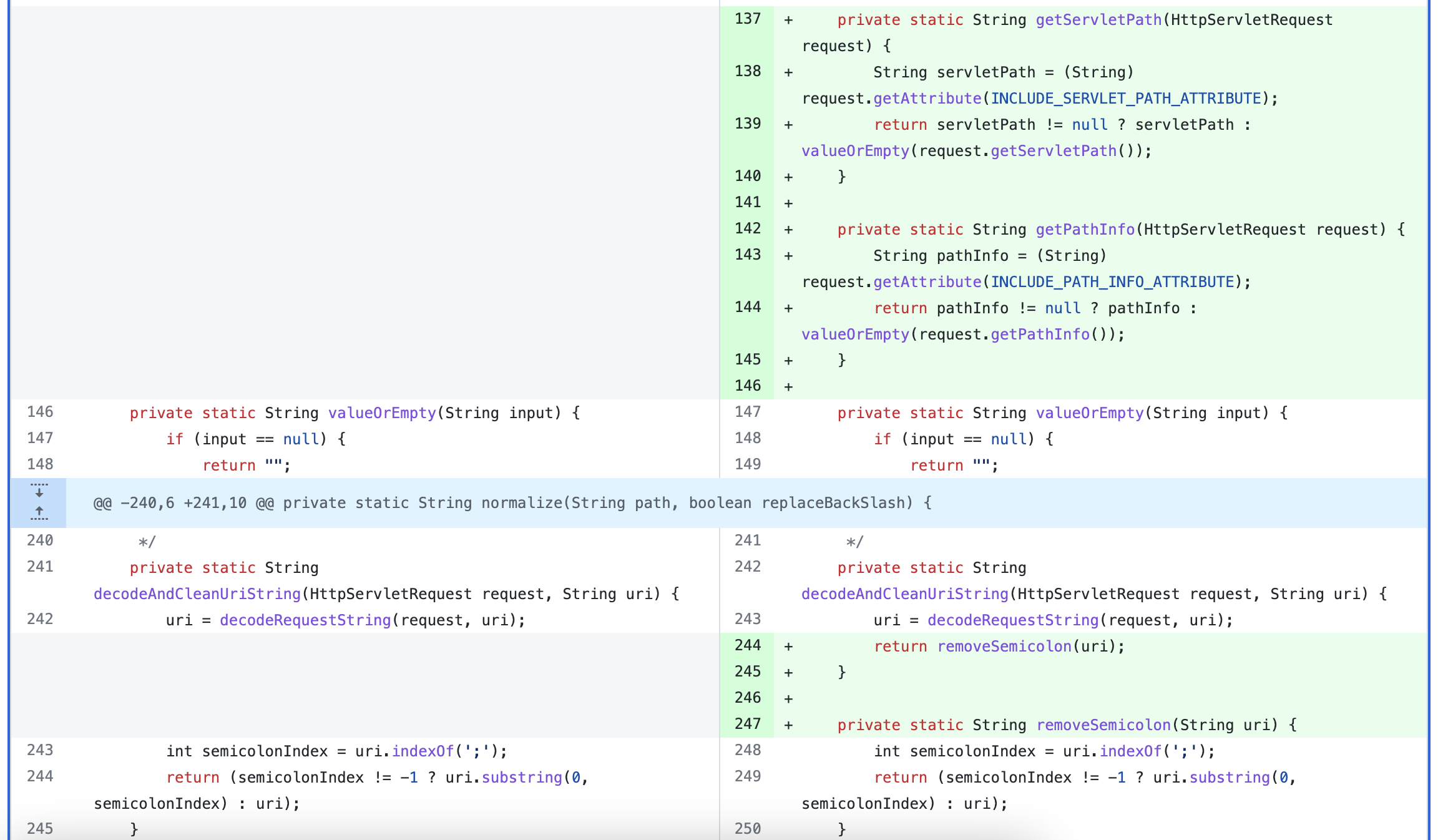Click decodeRequestString call on right line 243

coord(1012,620)
